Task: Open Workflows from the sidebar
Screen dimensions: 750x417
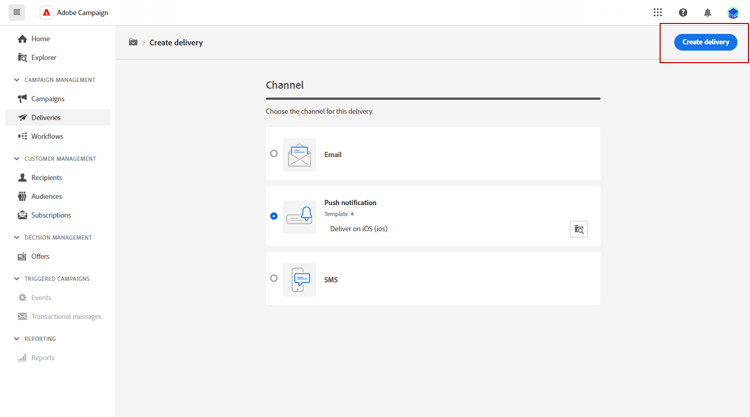Action: coord(47,136)
